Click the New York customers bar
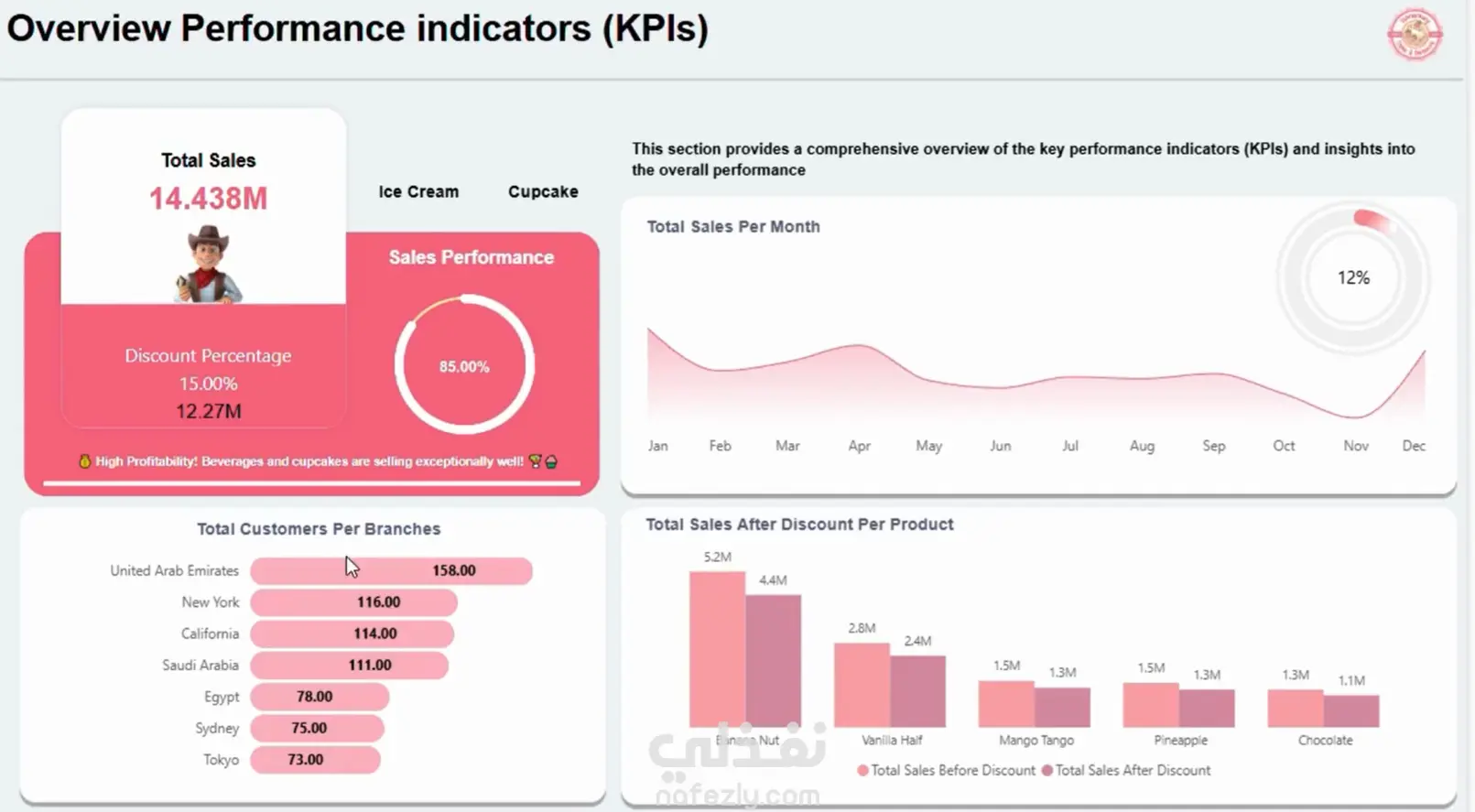Image resolution: width=1475 pixels, height=812 pixels. point(353,602)
